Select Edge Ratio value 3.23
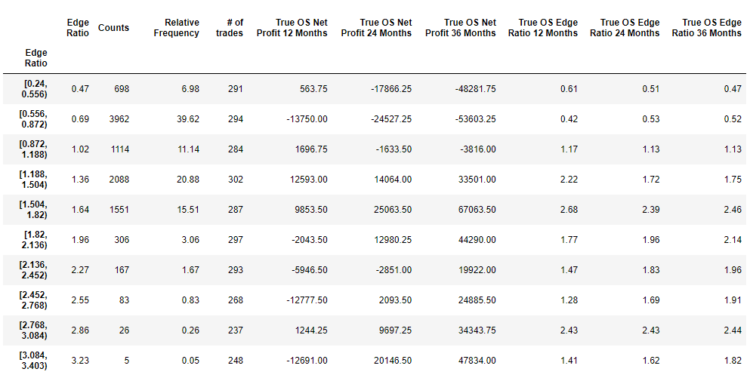750x378 pixels. pos(80,360)
